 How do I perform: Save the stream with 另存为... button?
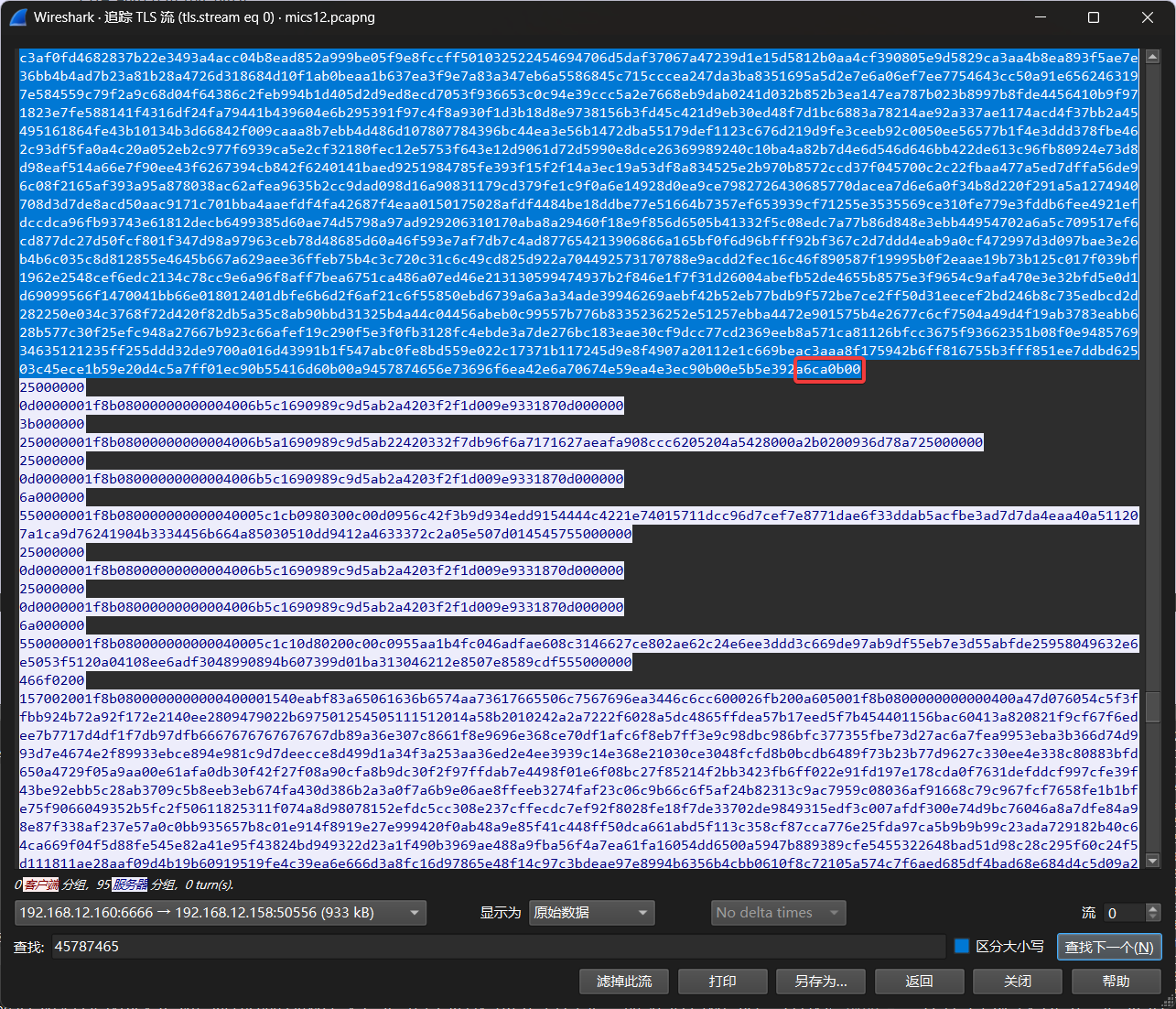pyautogui.click(x=821, y=981)
